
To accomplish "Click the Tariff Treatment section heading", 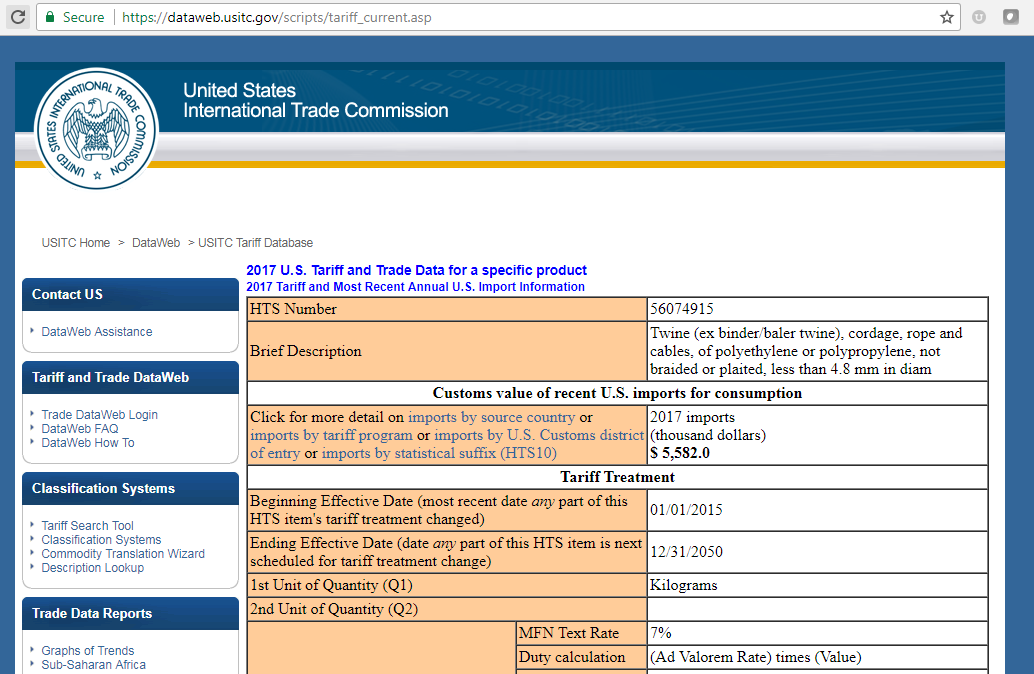I will point(617,477).
